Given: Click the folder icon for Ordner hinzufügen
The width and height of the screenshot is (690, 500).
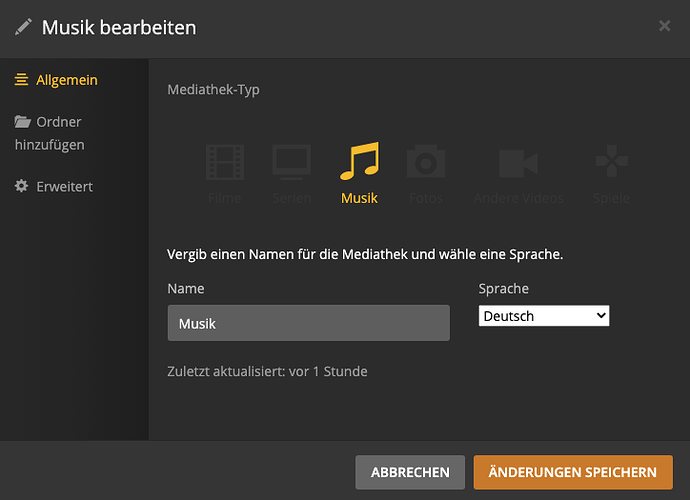Looking at the screenshot, I should tap(23, 122).
